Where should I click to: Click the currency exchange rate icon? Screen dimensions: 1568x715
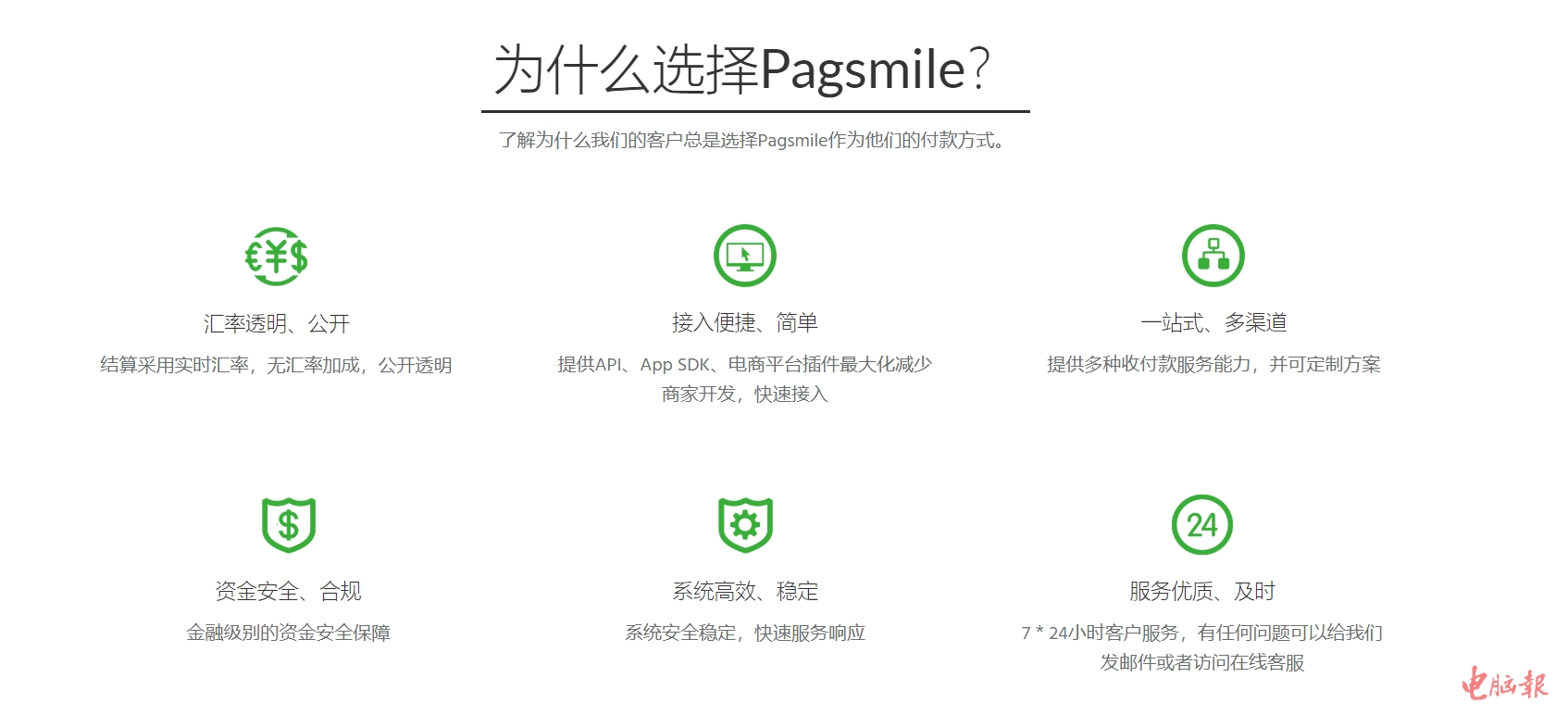point(276,257)
